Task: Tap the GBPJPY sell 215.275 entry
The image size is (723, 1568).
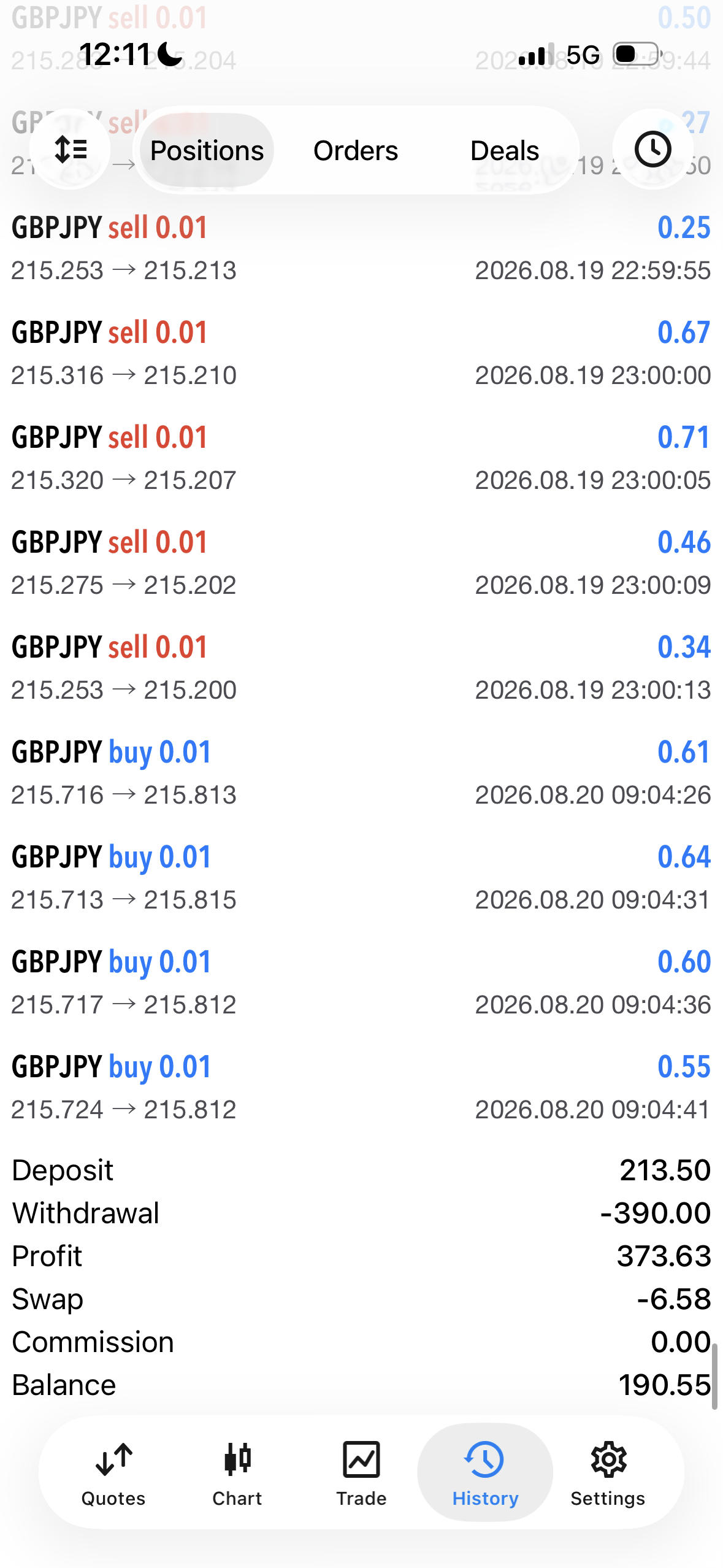Action: pos(361,563)
